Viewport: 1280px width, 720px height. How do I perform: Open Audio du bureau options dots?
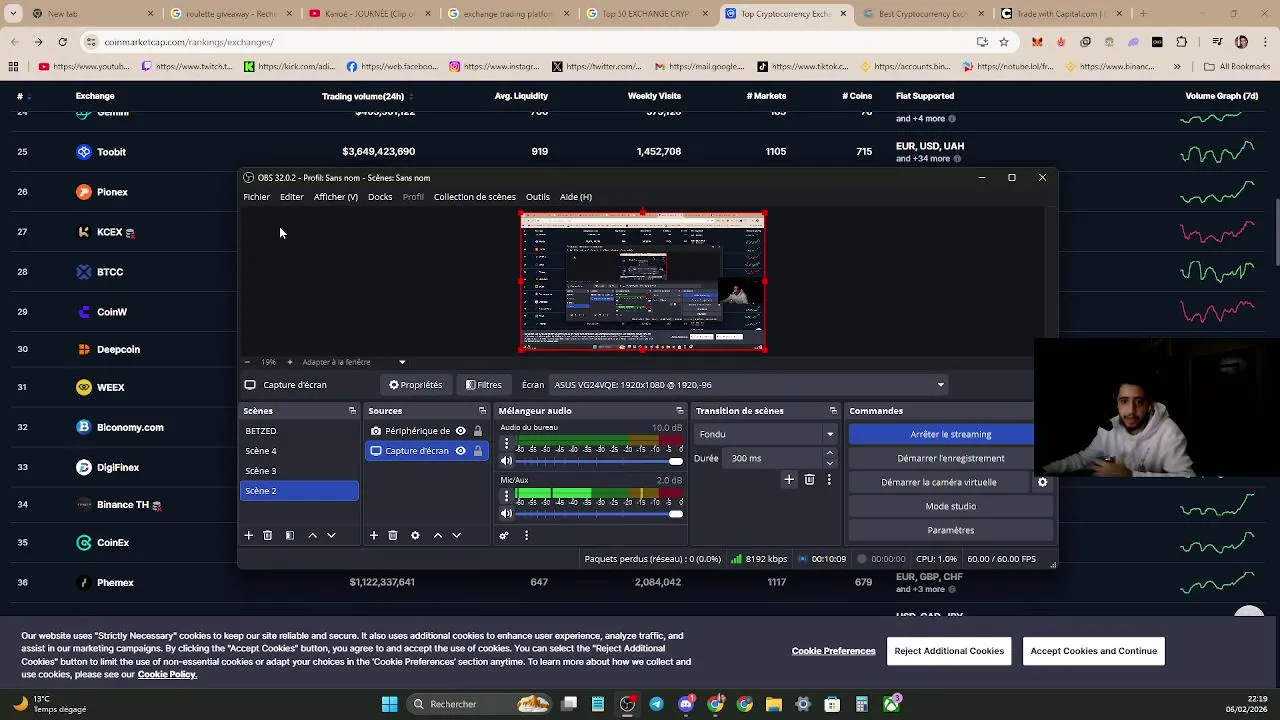tap(506, 443)
